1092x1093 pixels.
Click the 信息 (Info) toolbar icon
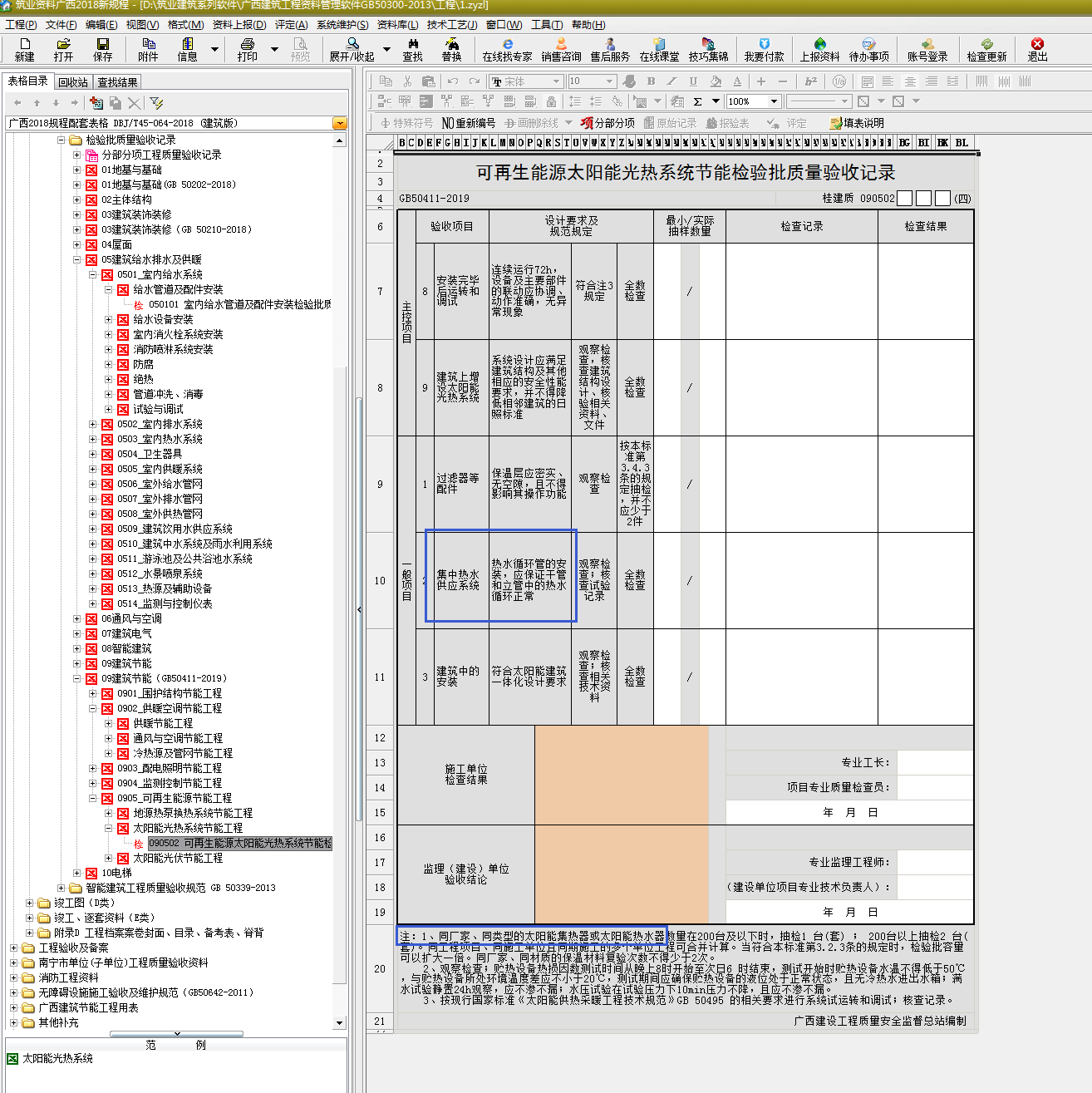[x=187, y=49]
